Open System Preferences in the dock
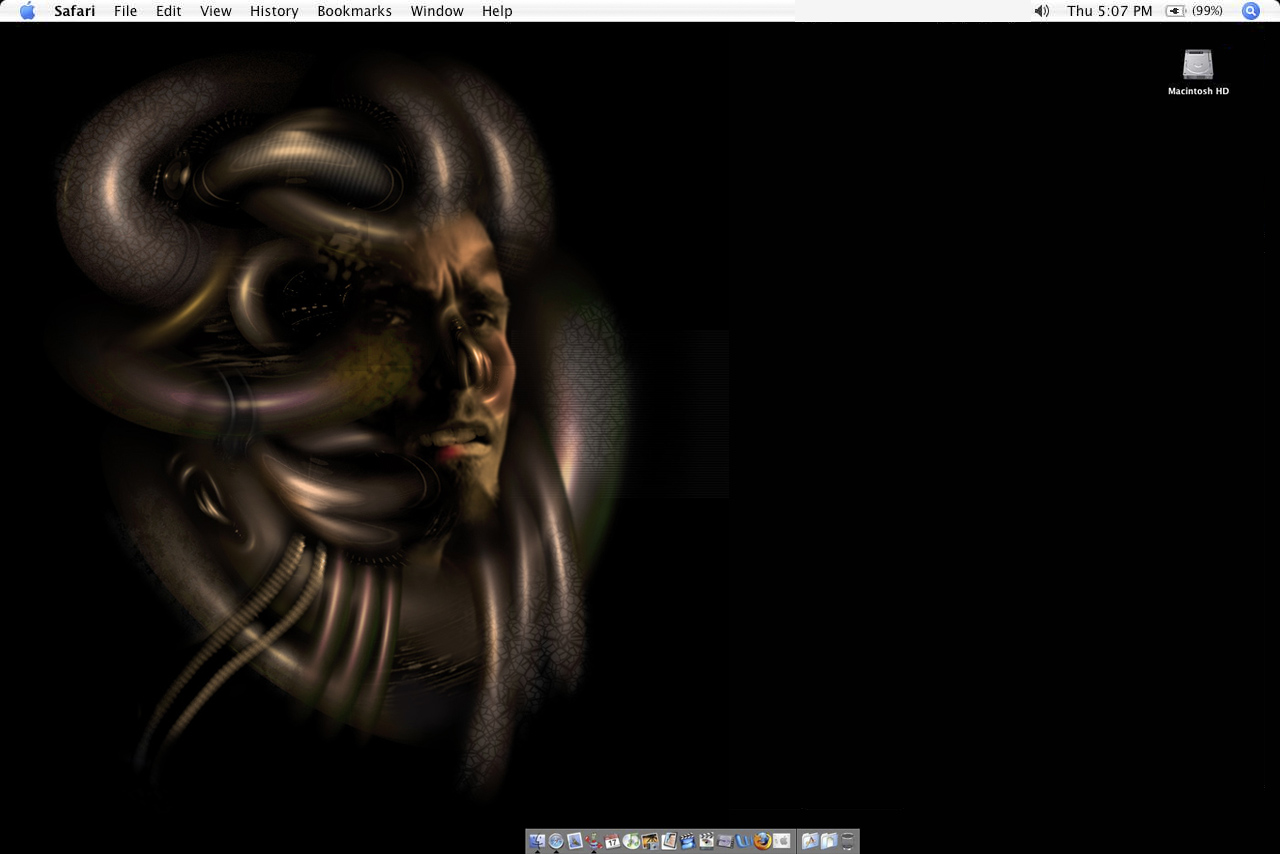 (x=782, y=841)
